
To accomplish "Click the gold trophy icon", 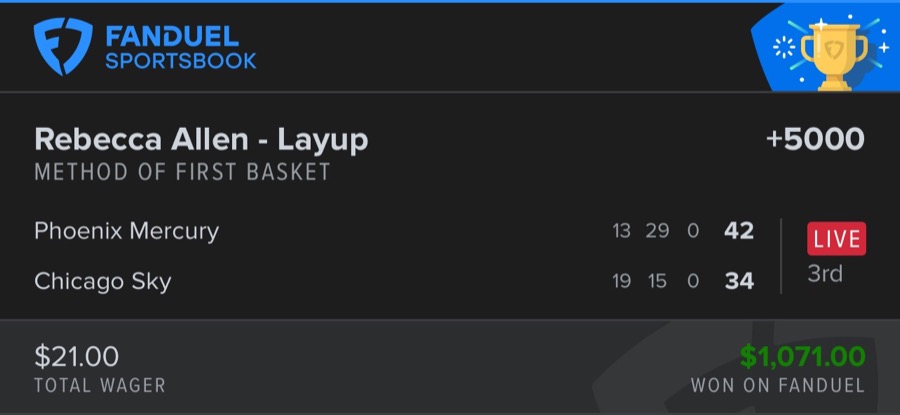I will [835, 50].
